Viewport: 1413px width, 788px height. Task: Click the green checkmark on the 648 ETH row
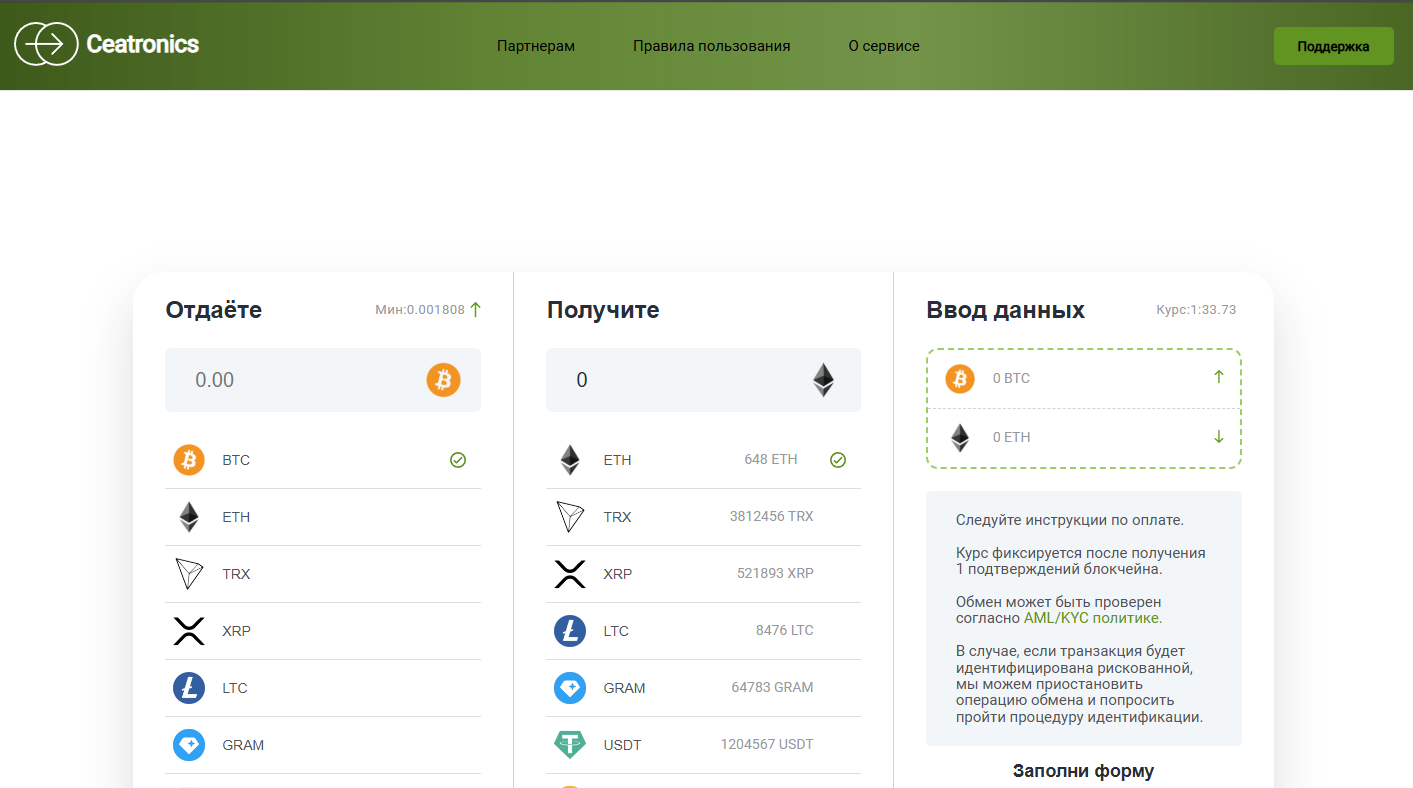tap(838, 460)
